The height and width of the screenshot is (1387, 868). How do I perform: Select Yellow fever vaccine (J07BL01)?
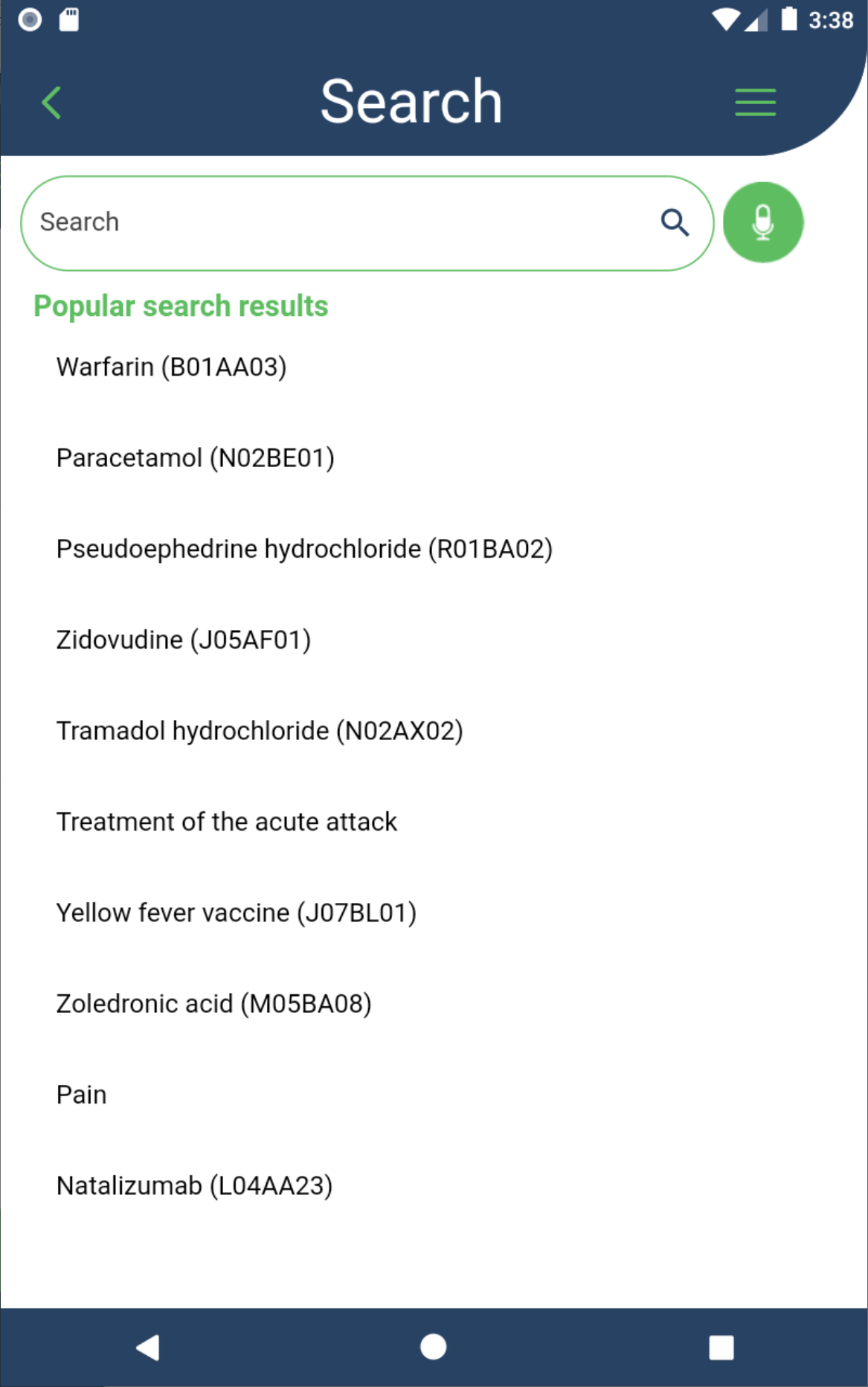click(x=237, y=913)
